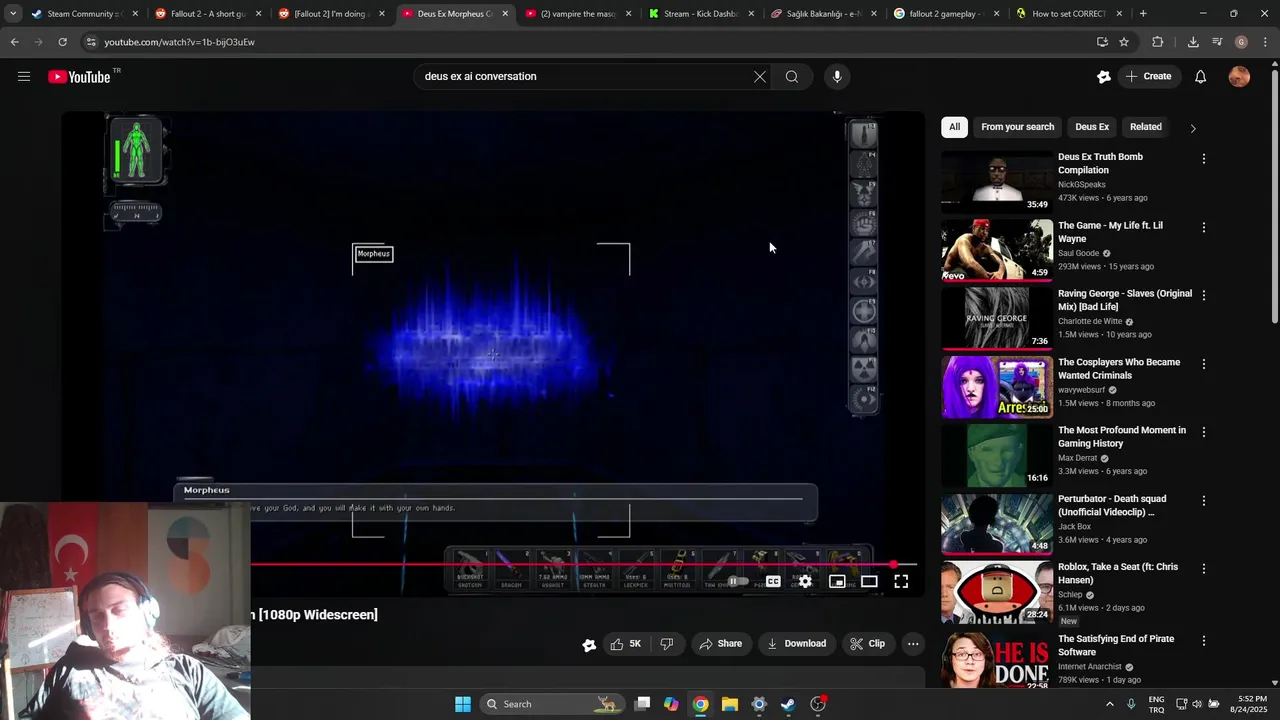Image resolution: width=1280 pixels, height=720 pixels.
Task: Open Chrome three-dot menu
Action: tap(1265, 42)
